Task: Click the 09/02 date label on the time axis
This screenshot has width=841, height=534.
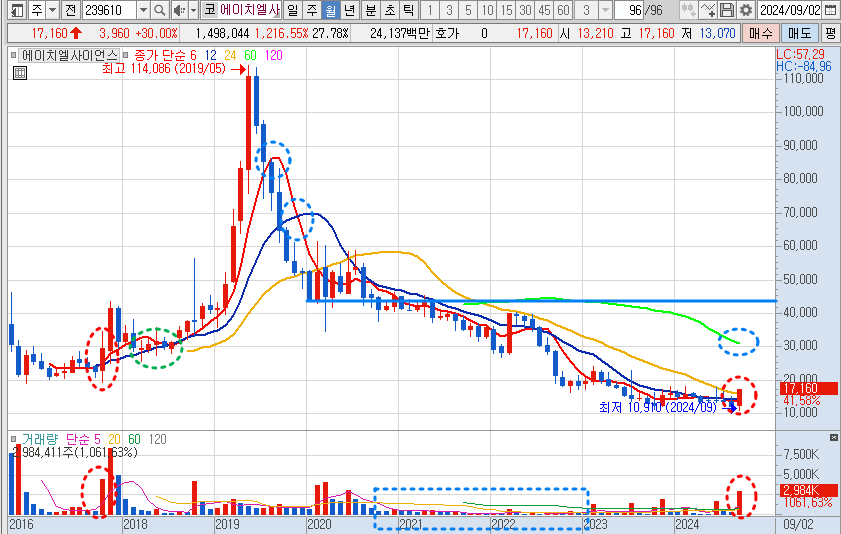Action: 798,524
